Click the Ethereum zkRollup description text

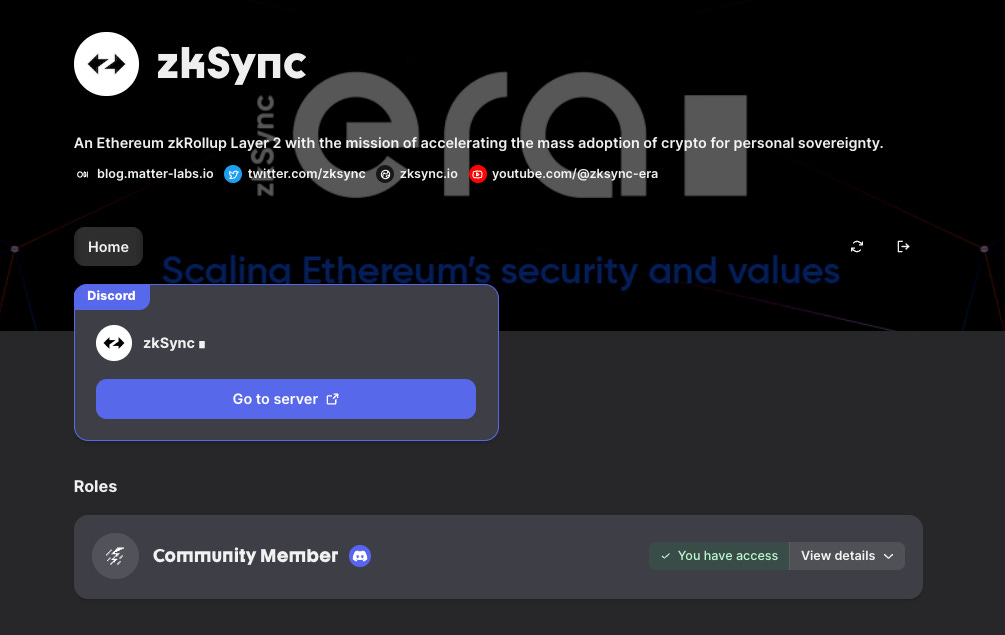coord(478,143)
